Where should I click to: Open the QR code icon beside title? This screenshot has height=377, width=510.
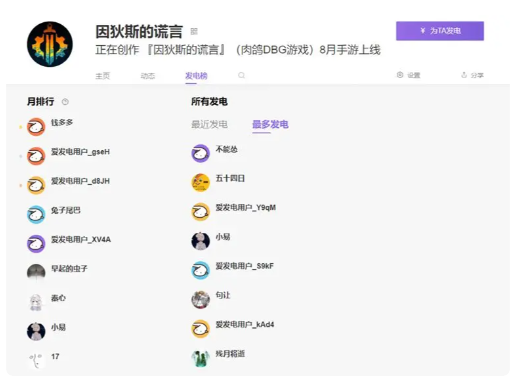(x=194, y=31)
